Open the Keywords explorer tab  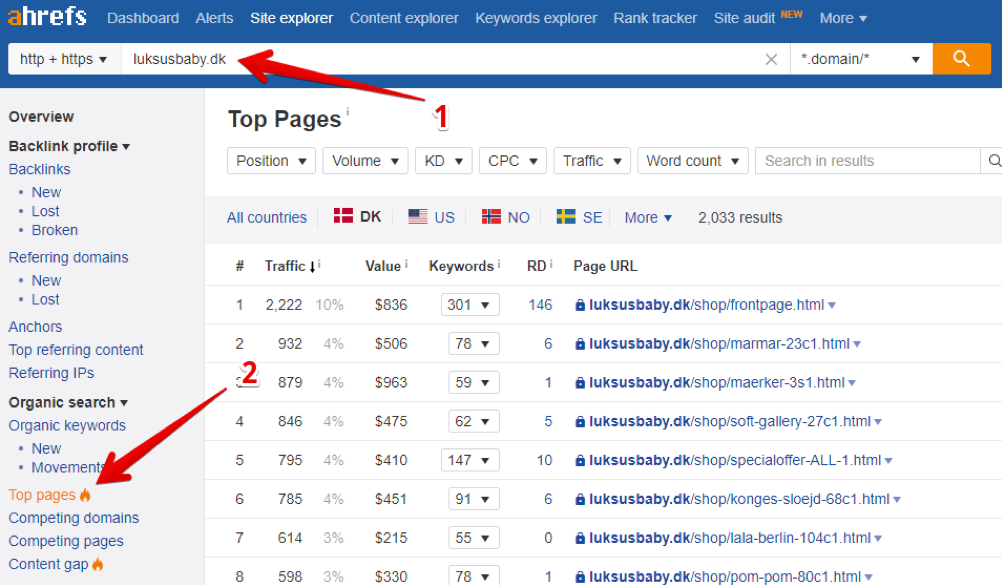coord(536,18)
